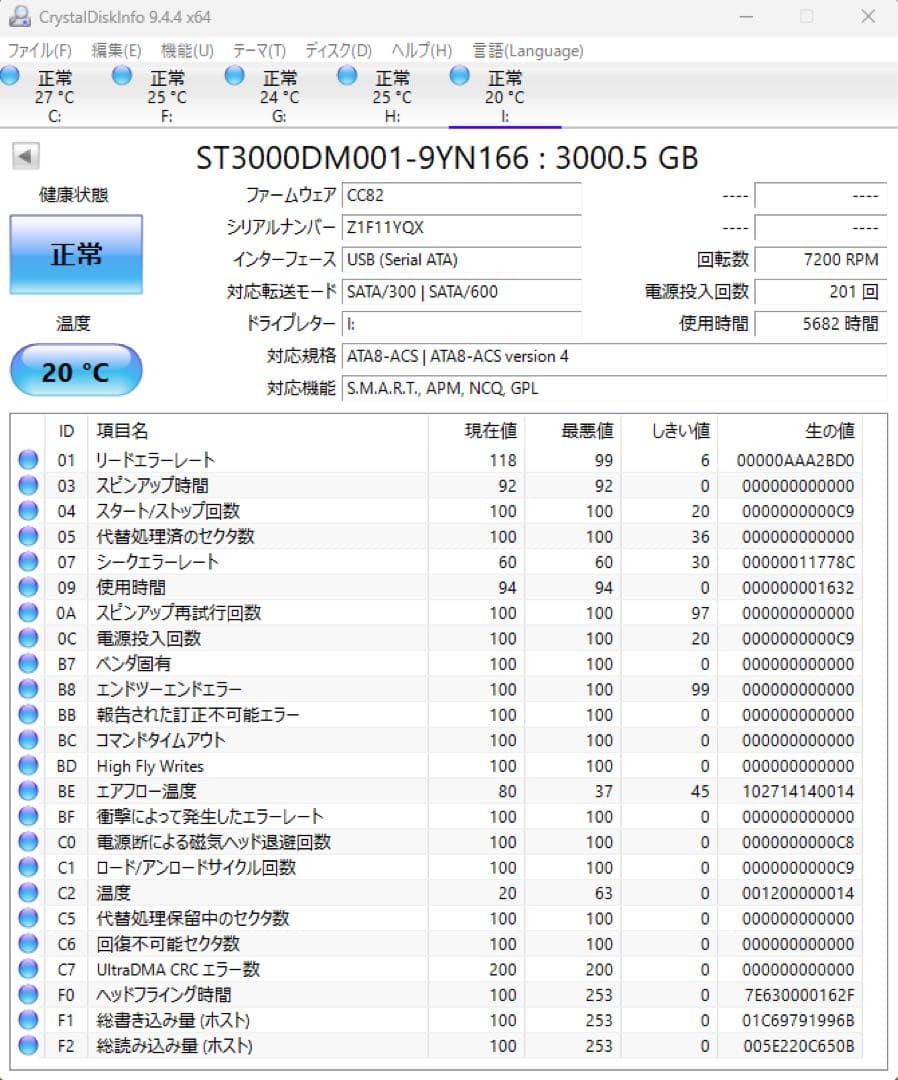Image resolution: width=898 pixels, height=1080 pixels.
Task: Click status orb for 07 シークエラーレート
Action: point(28,561)
